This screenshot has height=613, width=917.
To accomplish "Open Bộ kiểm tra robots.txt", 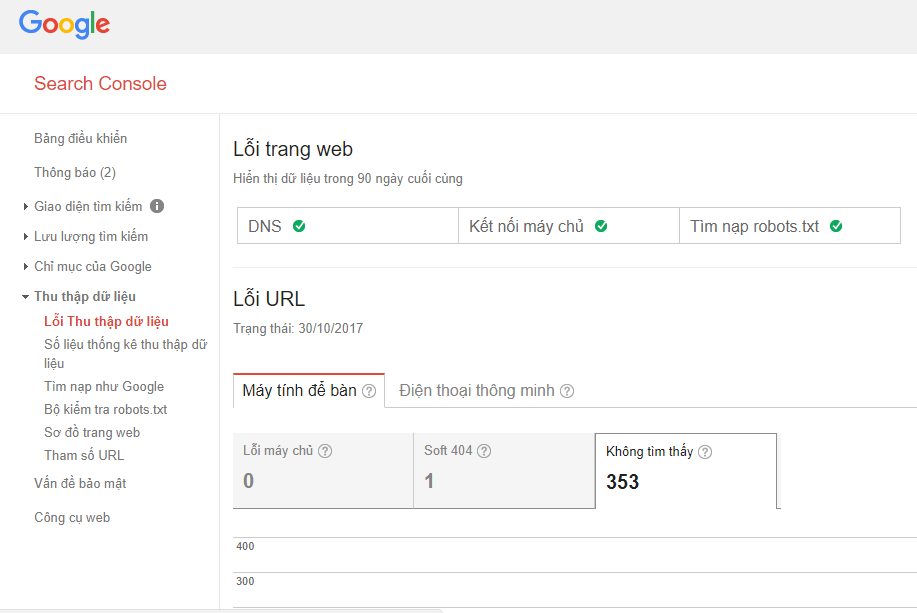I will (106, 409).
